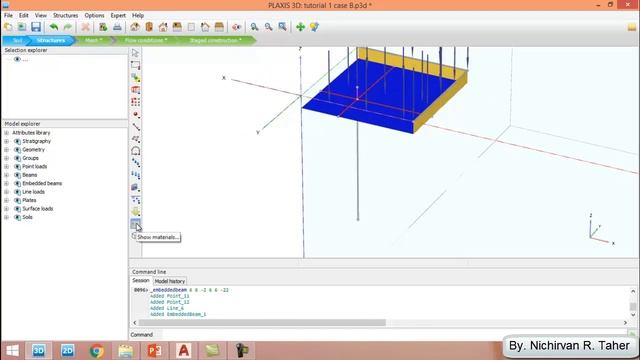Expand the Plates tree node

coord(7,200)
